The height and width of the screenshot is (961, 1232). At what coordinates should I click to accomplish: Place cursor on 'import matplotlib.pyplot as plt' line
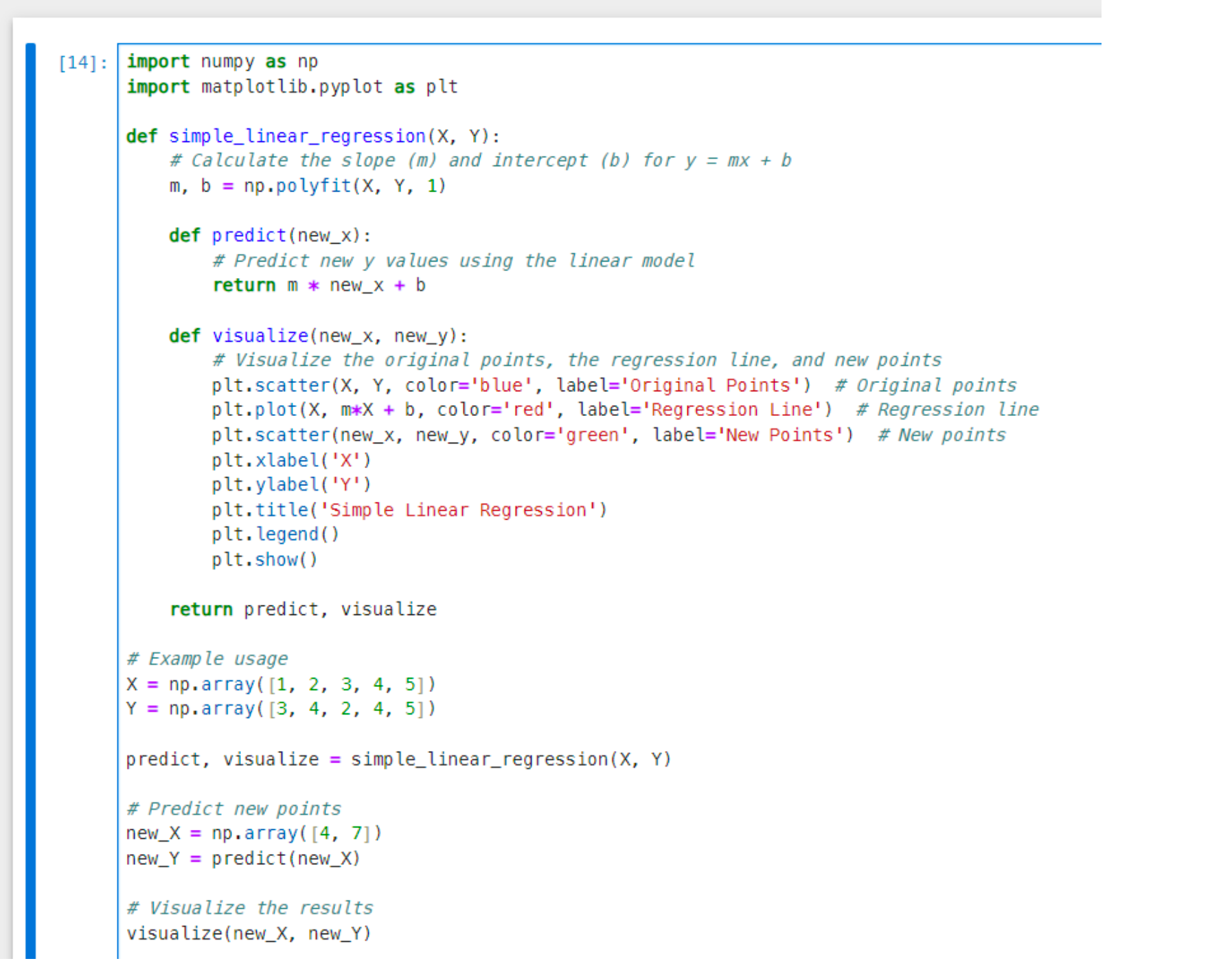(x=292, y=87)
